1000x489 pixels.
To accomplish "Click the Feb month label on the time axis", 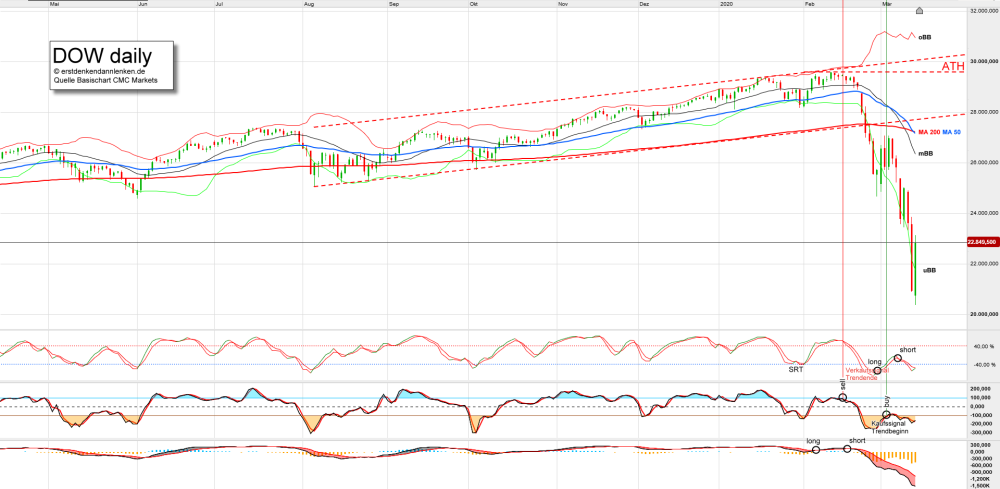I will coord(810,4).
